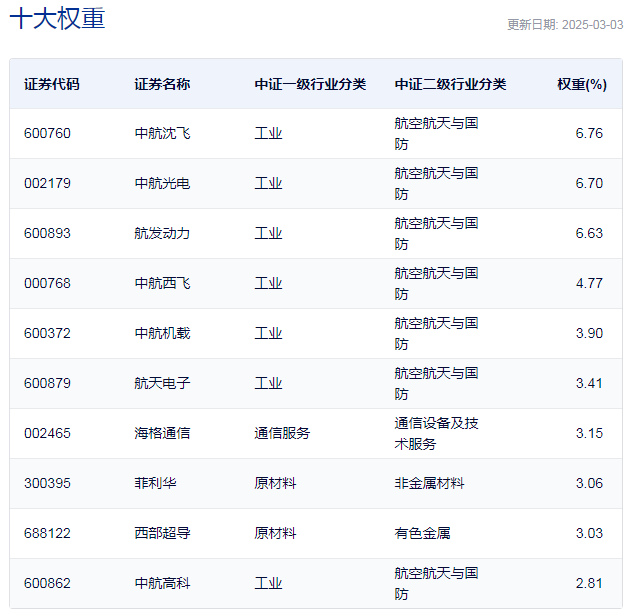This screenshot has width=630, height=616.
Task: Click the 证券代码 column header
Action: click(x=52, y=84)
